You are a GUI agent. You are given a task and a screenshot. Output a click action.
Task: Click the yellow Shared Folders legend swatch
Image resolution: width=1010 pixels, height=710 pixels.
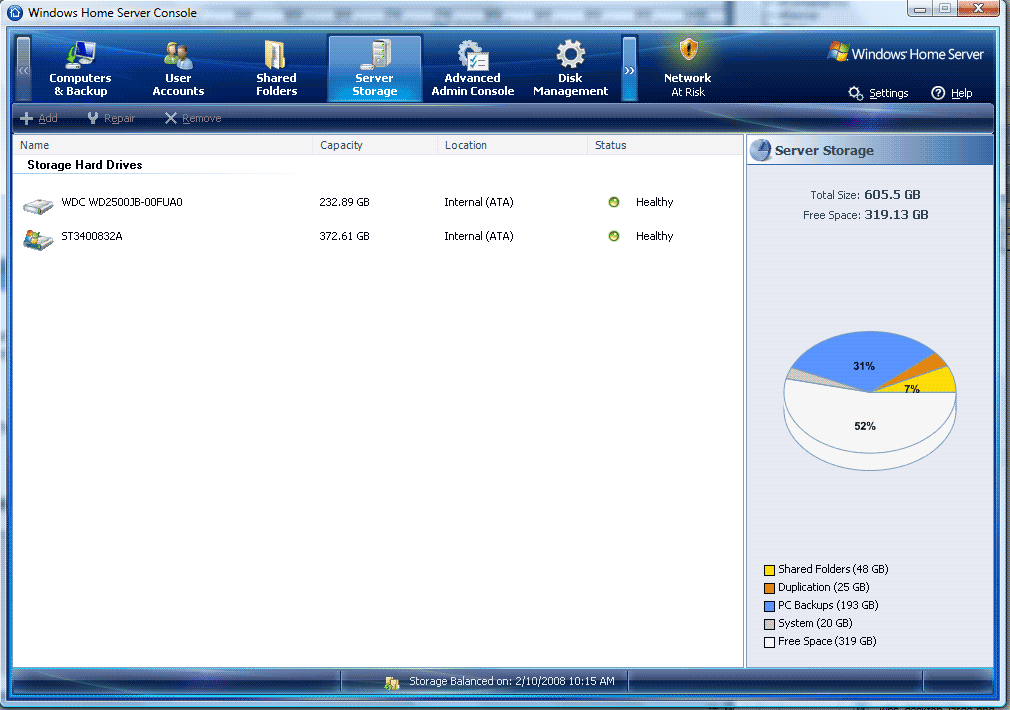point(769,570)
